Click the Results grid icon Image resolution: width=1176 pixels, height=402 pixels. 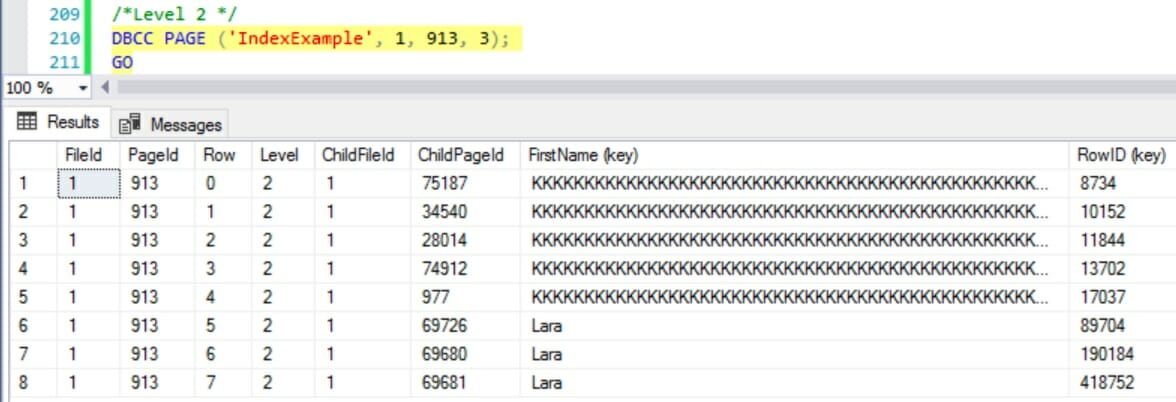click(28, 122)
